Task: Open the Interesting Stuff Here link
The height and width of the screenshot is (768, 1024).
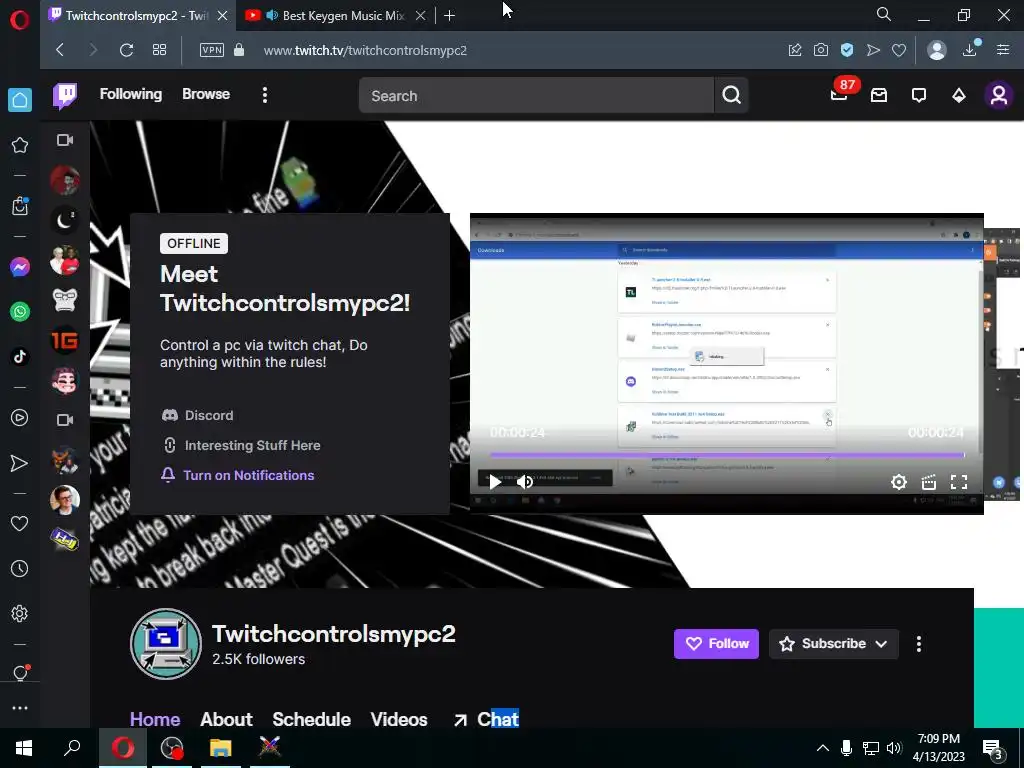Action: pos(240,445)
